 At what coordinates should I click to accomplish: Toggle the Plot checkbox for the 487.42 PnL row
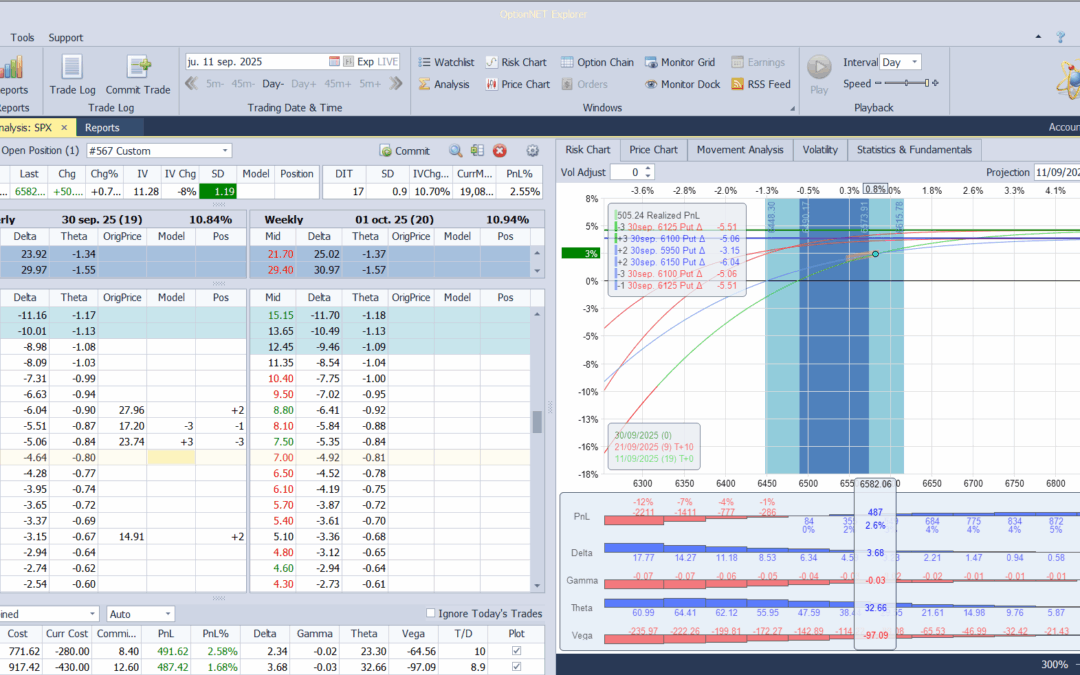pos(517,667)
